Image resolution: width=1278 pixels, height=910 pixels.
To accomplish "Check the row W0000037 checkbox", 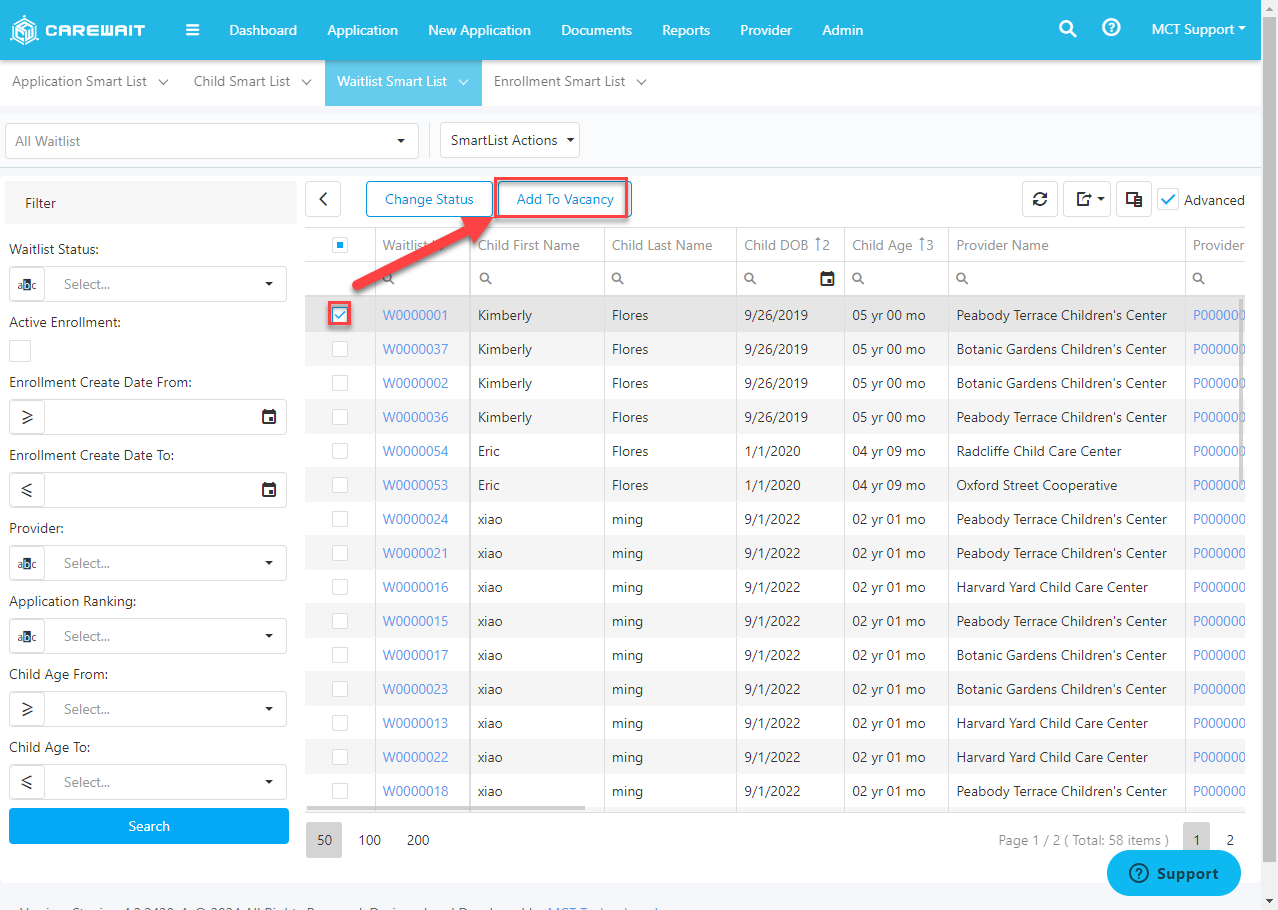I will coord(340,349).
